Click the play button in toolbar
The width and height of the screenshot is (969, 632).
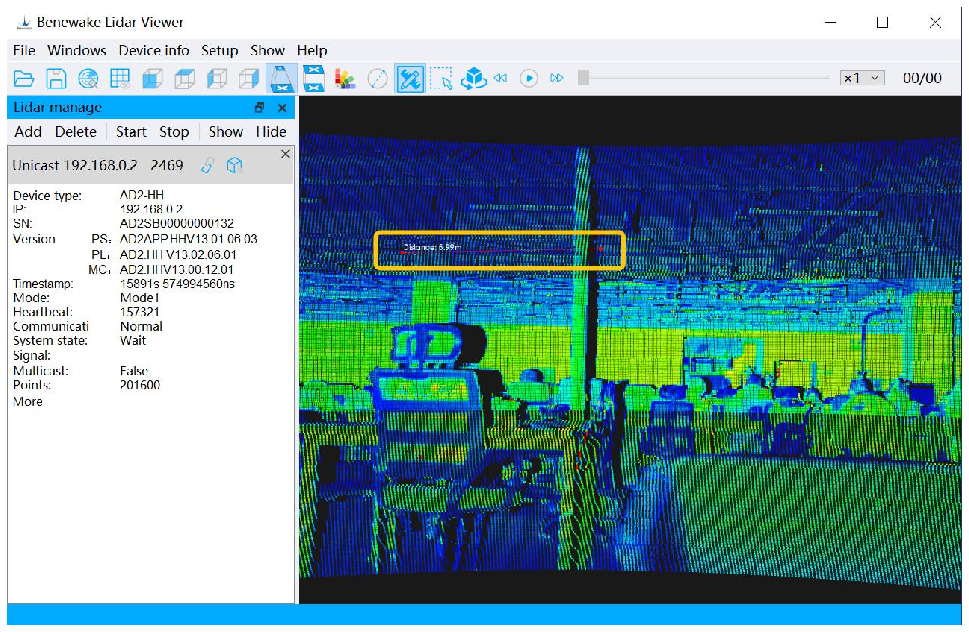coord(528,78)
